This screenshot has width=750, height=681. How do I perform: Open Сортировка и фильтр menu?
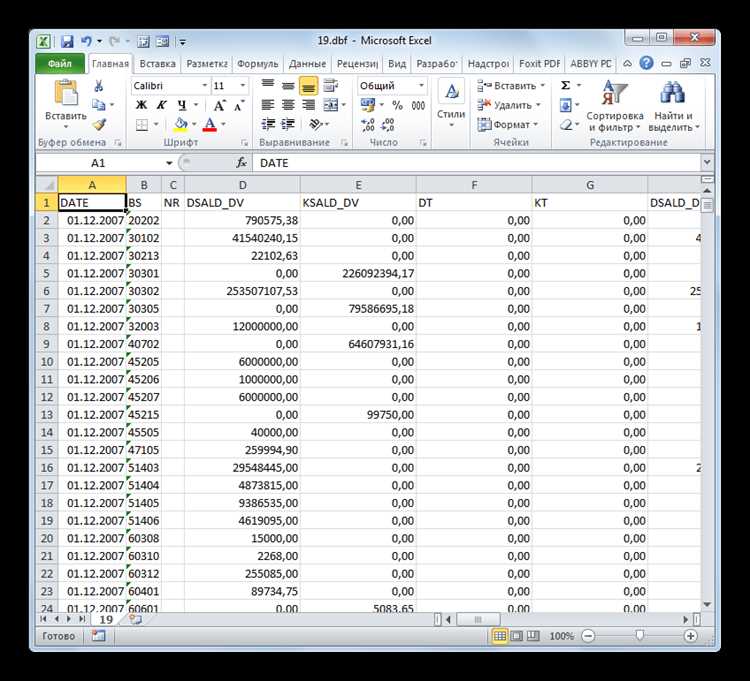click(615, 106)
